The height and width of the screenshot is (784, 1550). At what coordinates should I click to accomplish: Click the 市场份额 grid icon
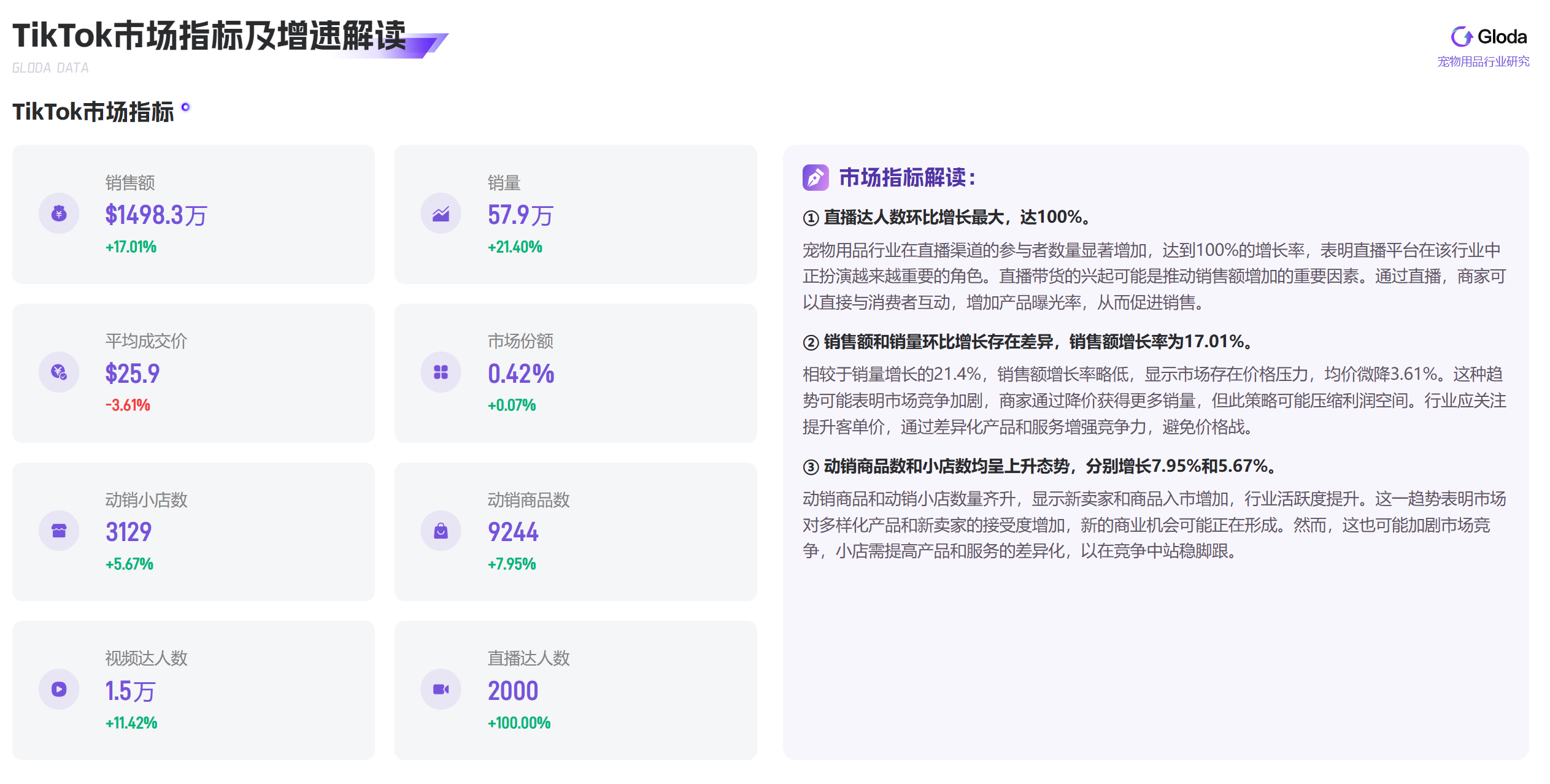[441, 372]
